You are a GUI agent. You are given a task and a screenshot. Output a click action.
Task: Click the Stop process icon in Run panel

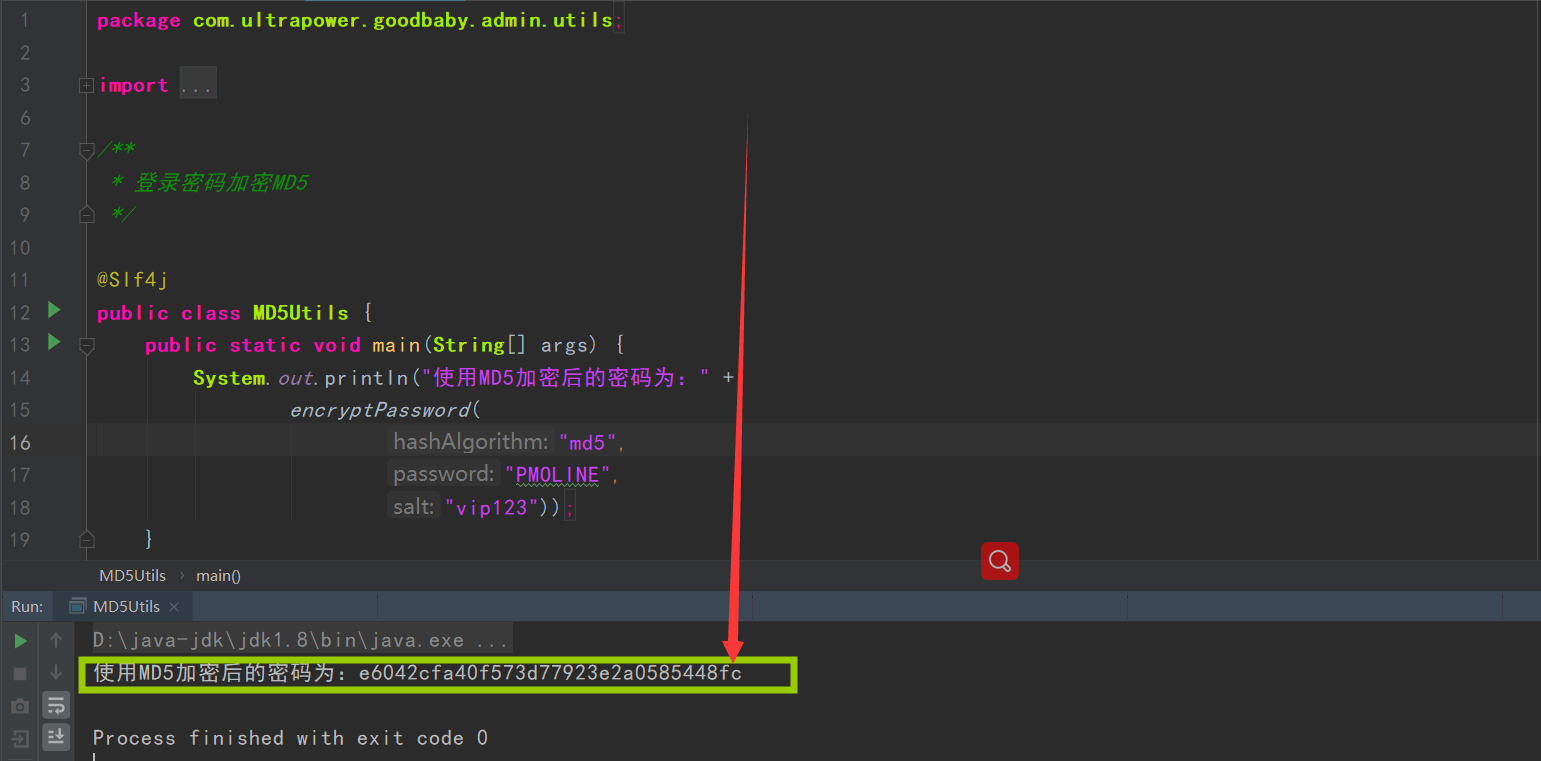pos(19,673)
